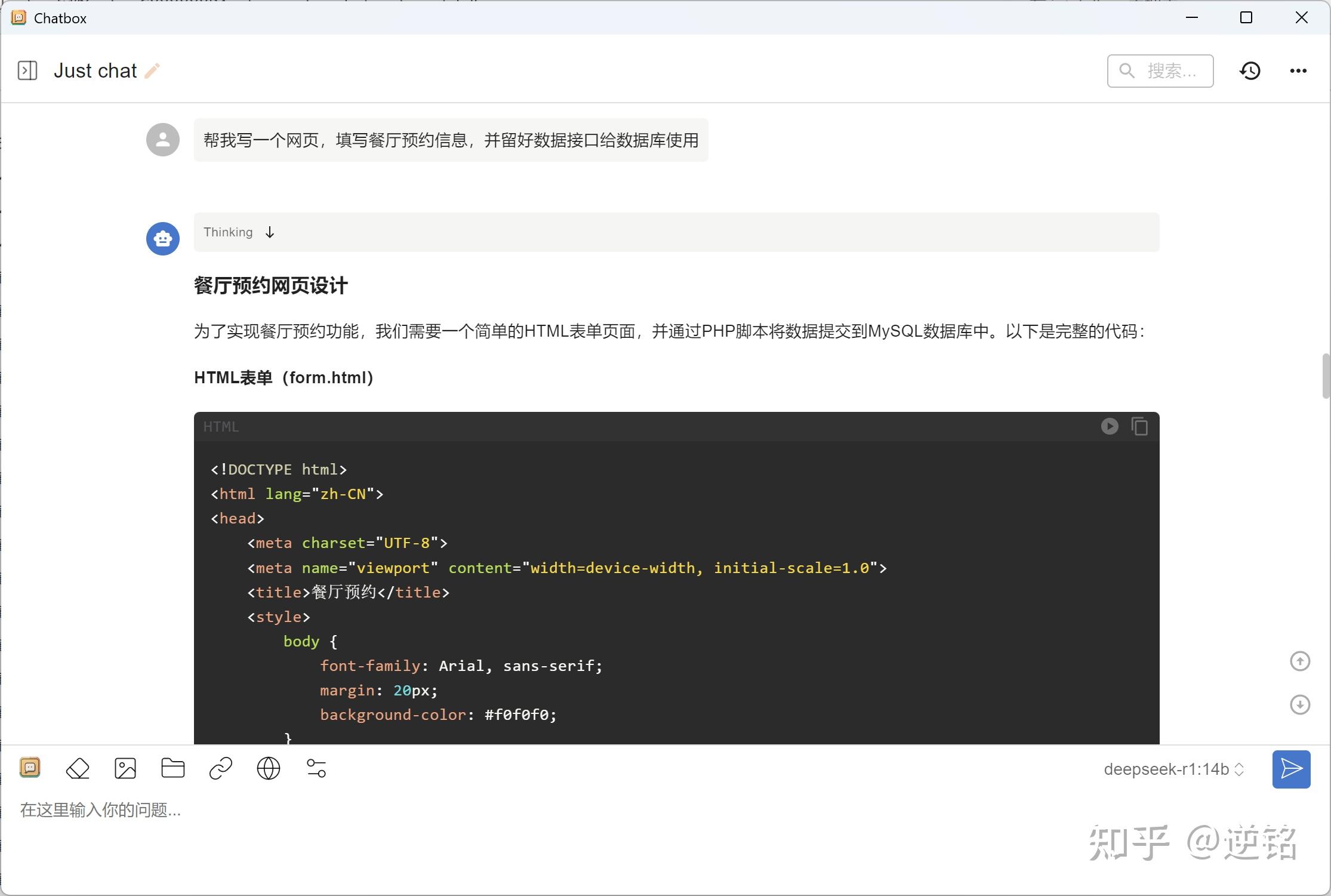Run the HTML code preview
The image size is (1331, 896).
[1110, 426]
